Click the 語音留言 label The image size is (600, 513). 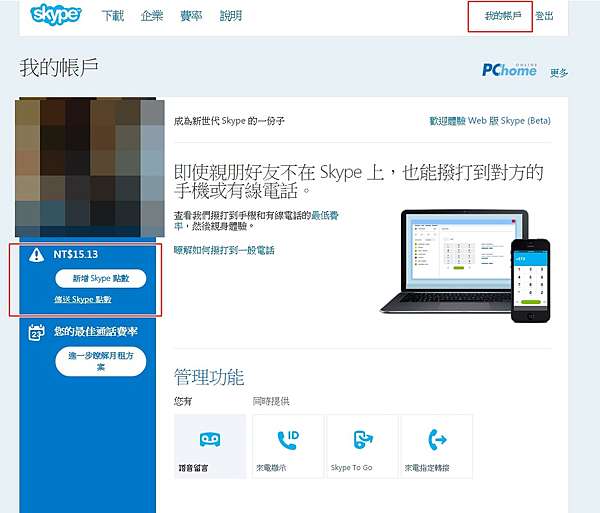point(193,468)
